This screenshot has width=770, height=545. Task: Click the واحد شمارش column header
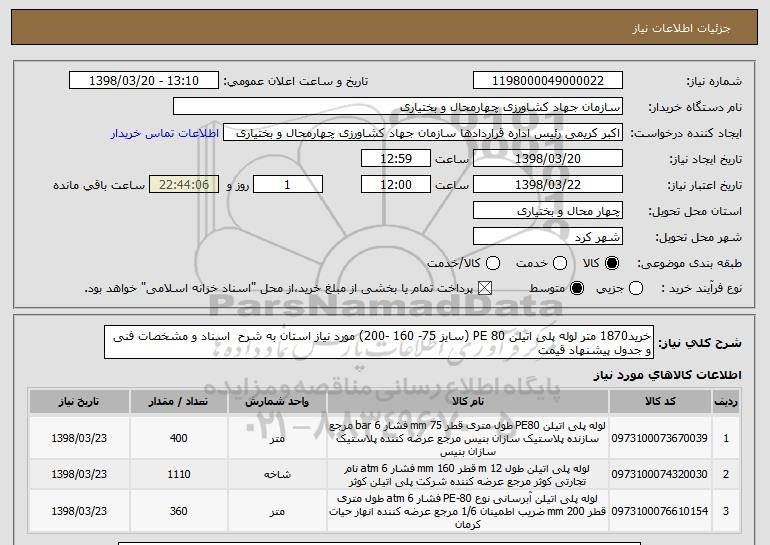pos(277,402)
